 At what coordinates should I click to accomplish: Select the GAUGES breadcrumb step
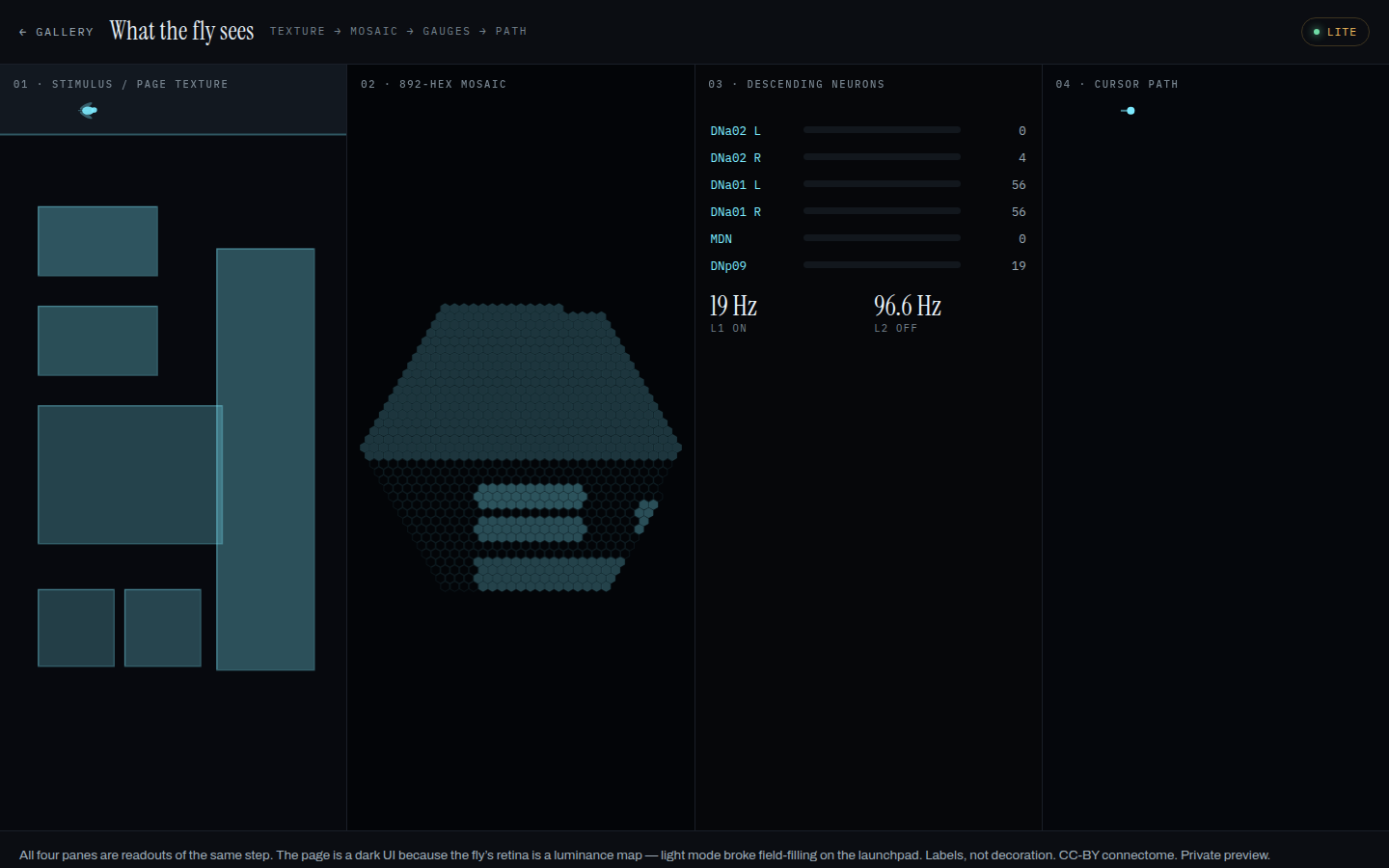(447, 32)
